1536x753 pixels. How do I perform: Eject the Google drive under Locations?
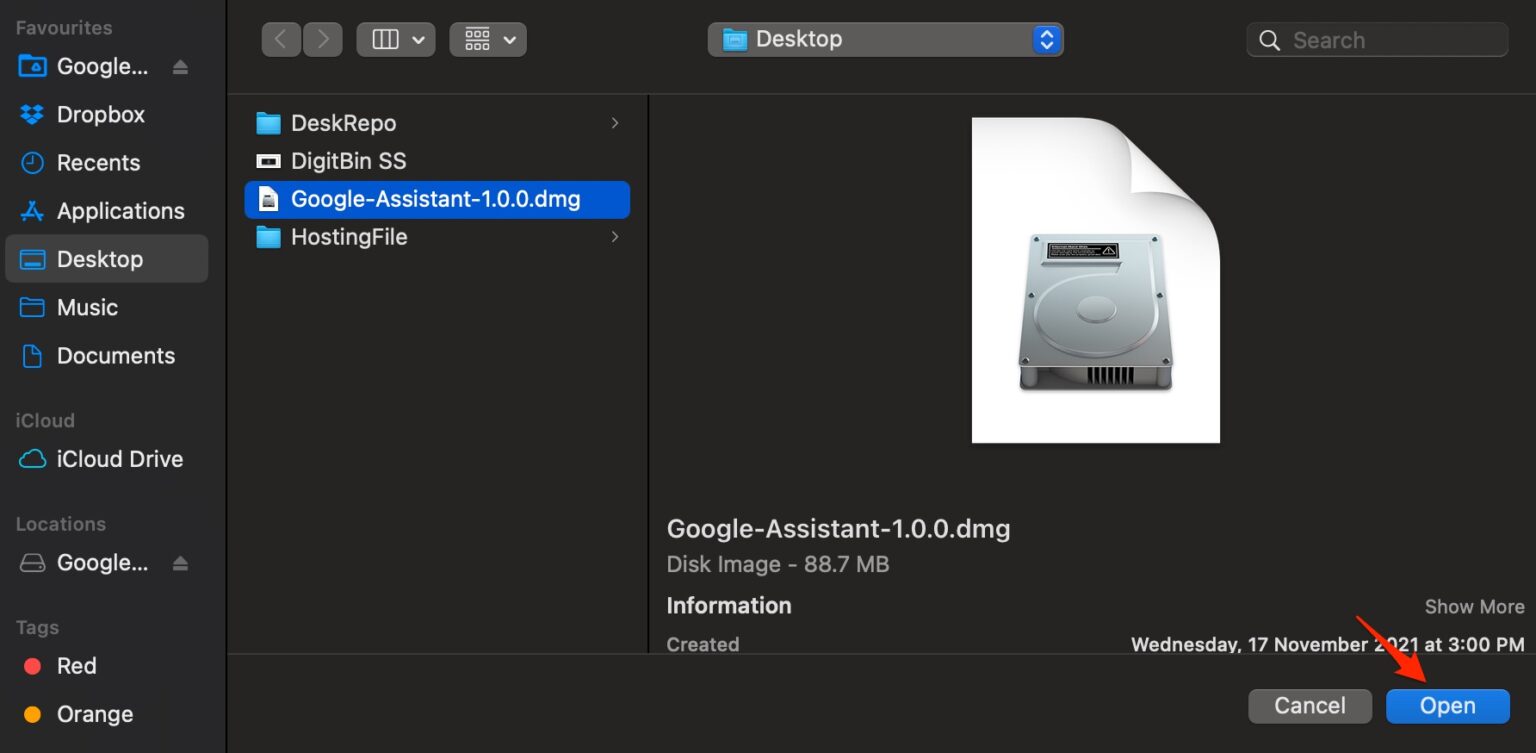(180, 562)
